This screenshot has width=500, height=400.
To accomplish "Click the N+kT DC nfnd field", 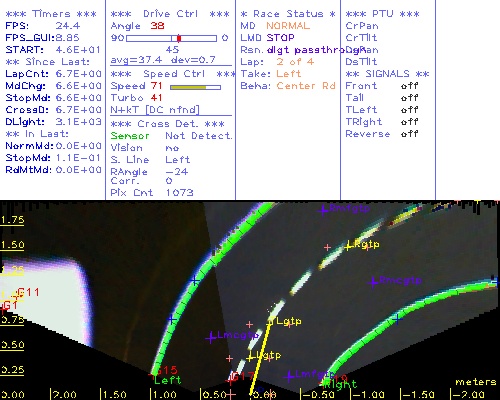I will point(155,110).
